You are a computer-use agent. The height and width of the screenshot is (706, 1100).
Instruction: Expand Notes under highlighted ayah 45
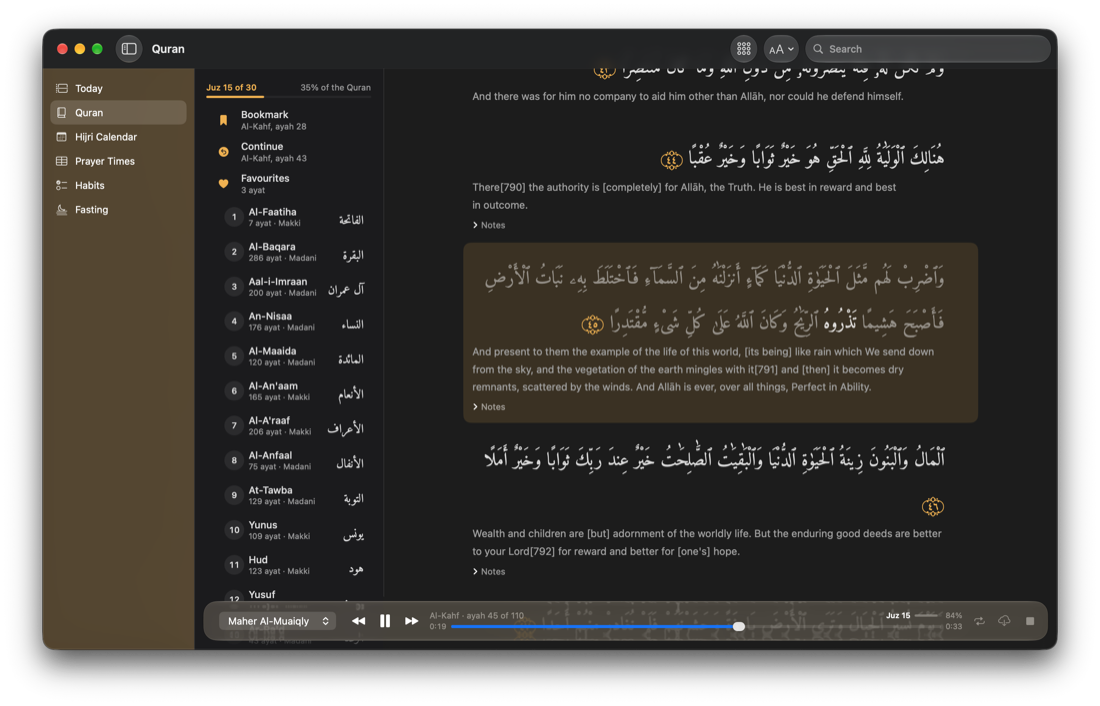coord(489,407)
